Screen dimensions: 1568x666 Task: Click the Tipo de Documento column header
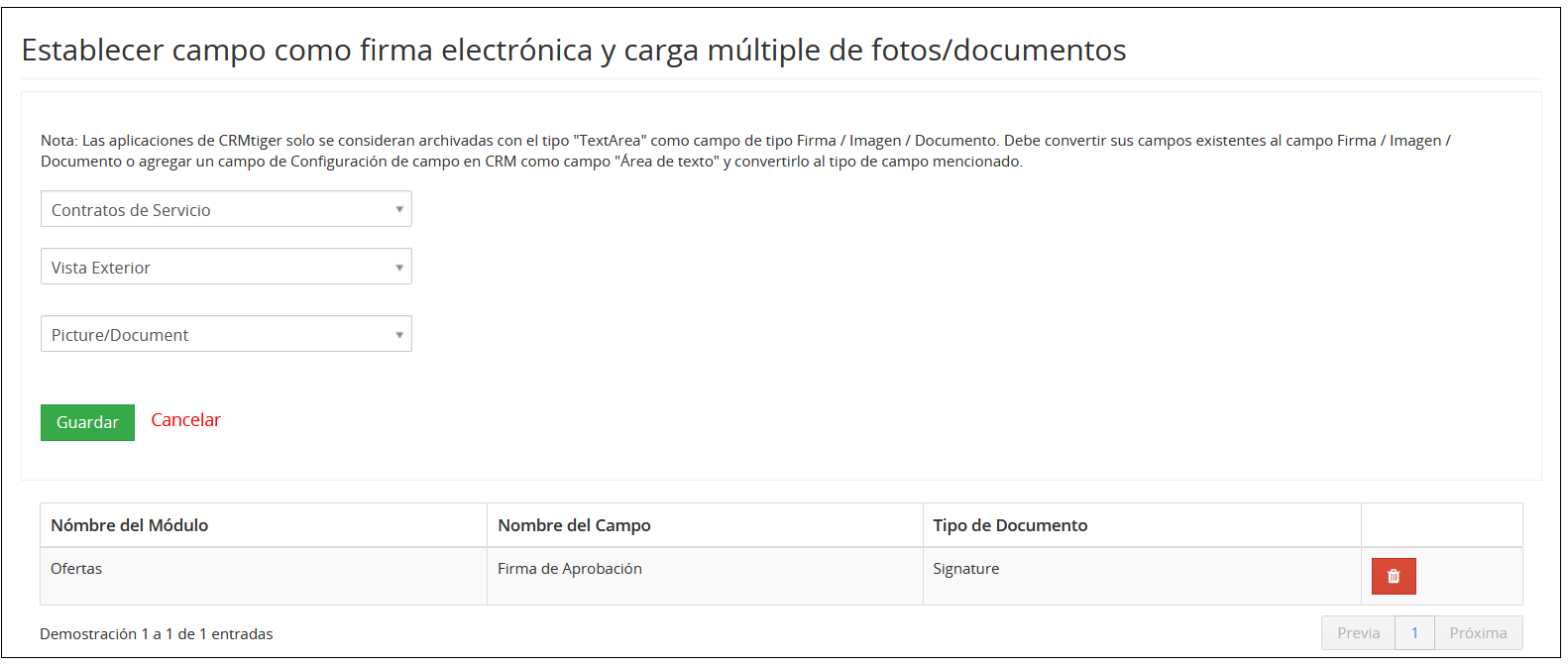pos(1010,525)
